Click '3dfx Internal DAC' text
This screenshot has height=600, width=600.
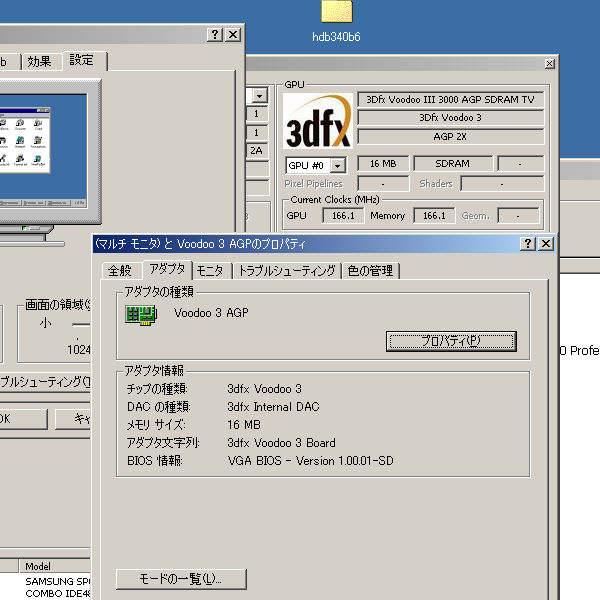[x=273, y=407]
